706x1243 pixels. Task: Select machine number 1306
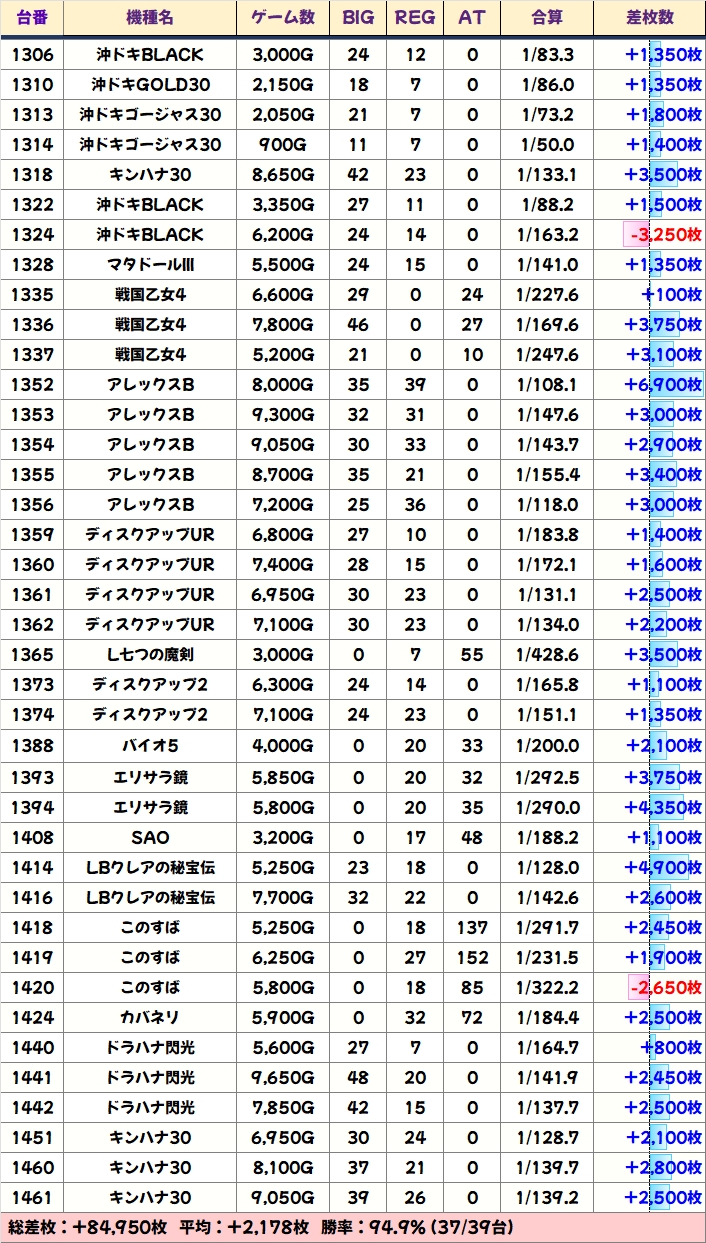[x=32, y=55]
